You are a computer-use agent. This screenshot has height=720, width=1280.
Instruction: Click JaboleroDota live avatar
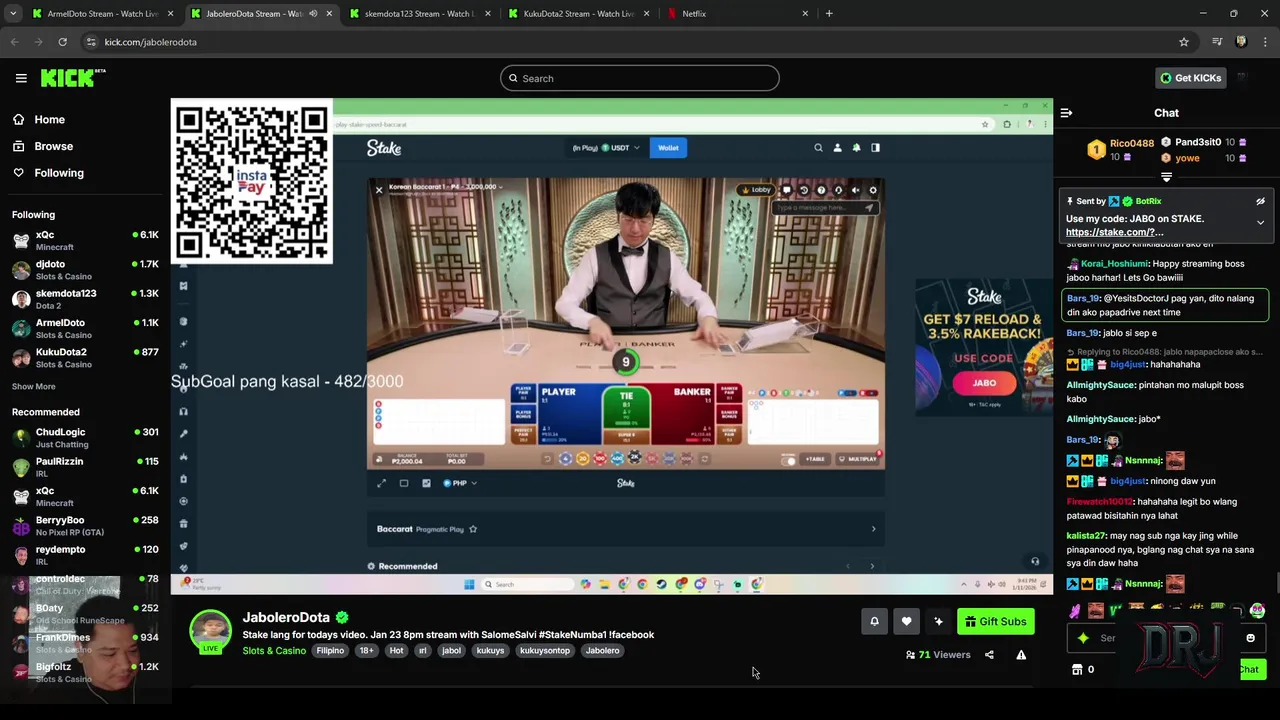(x=210, y=632)
